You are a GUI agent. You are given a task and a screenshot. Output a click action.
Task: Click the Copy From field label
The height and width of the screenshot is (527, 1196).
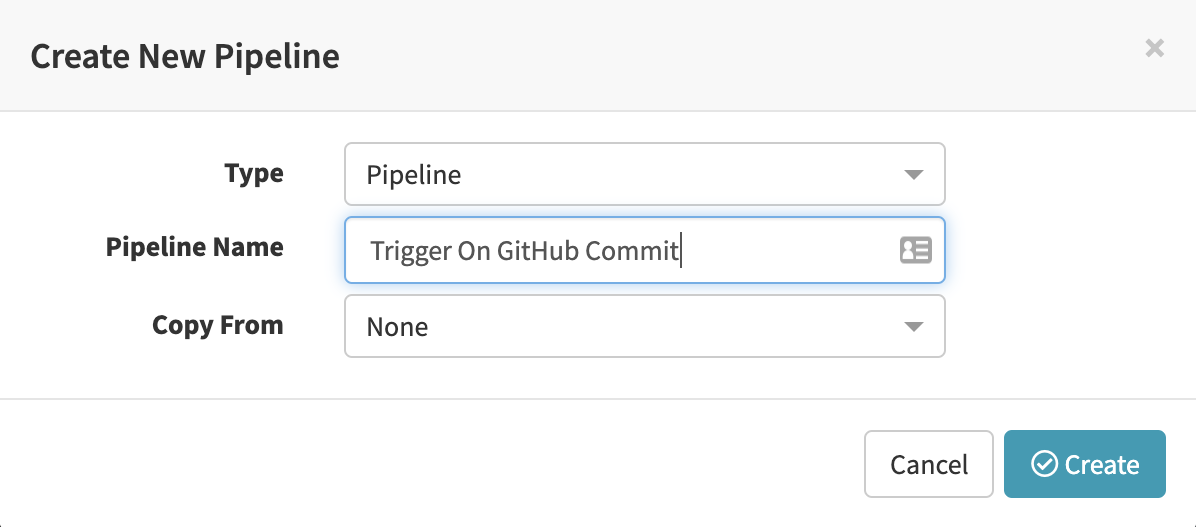[x=217, y=325]
